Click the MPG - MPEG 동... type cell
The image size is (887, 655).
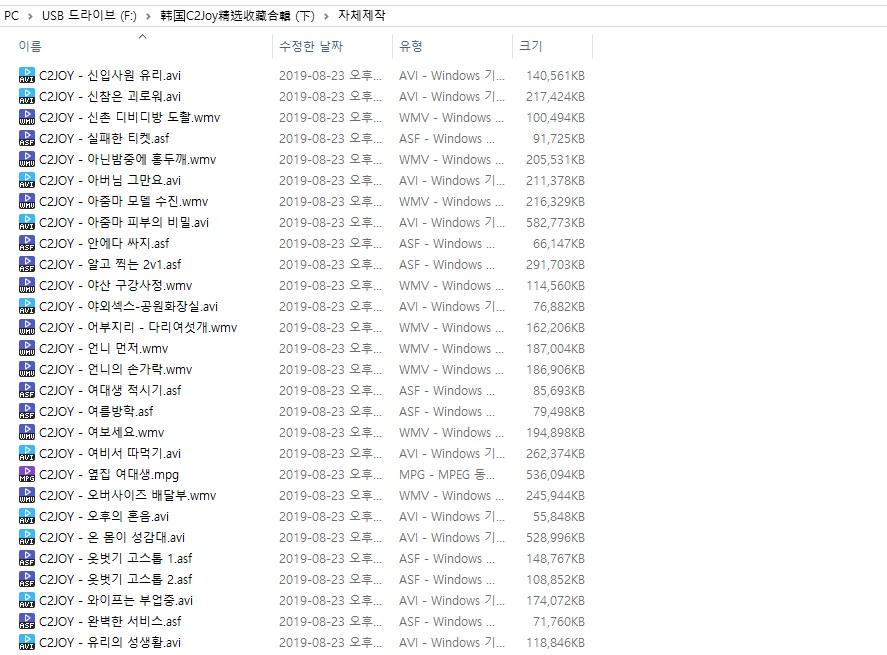pyautogui.click(x=447, y=475)
